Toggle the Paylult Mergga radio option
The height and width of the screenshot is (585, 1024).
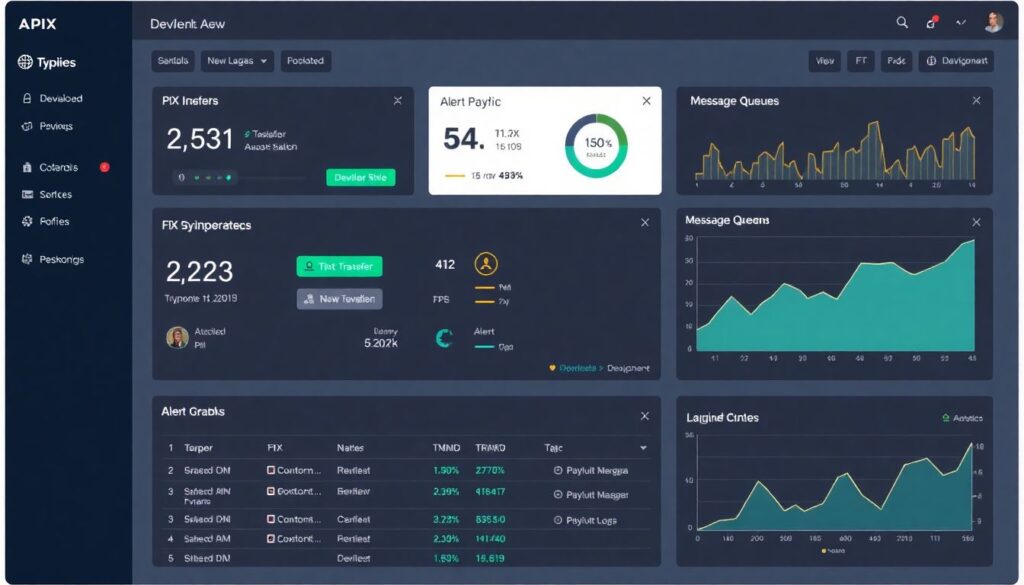(x=558, y=470)
